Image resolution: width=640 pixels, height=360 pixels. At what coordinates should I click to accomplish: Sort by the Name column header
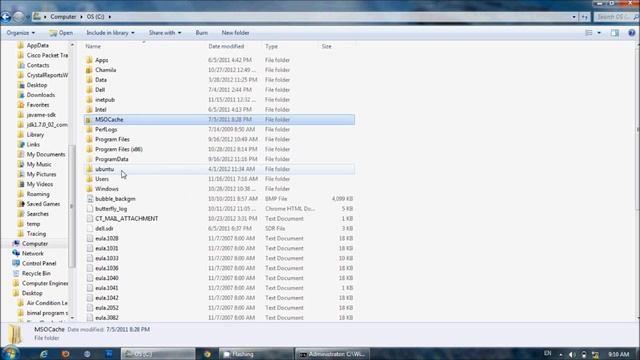click(93, 47)
